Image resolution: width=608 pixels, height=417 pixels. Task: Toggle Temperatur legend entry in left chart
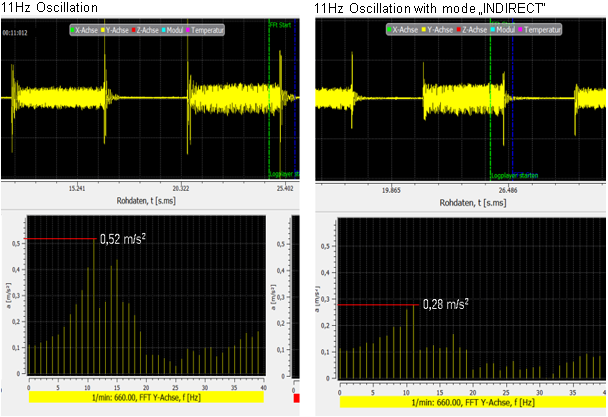(205, 30)
